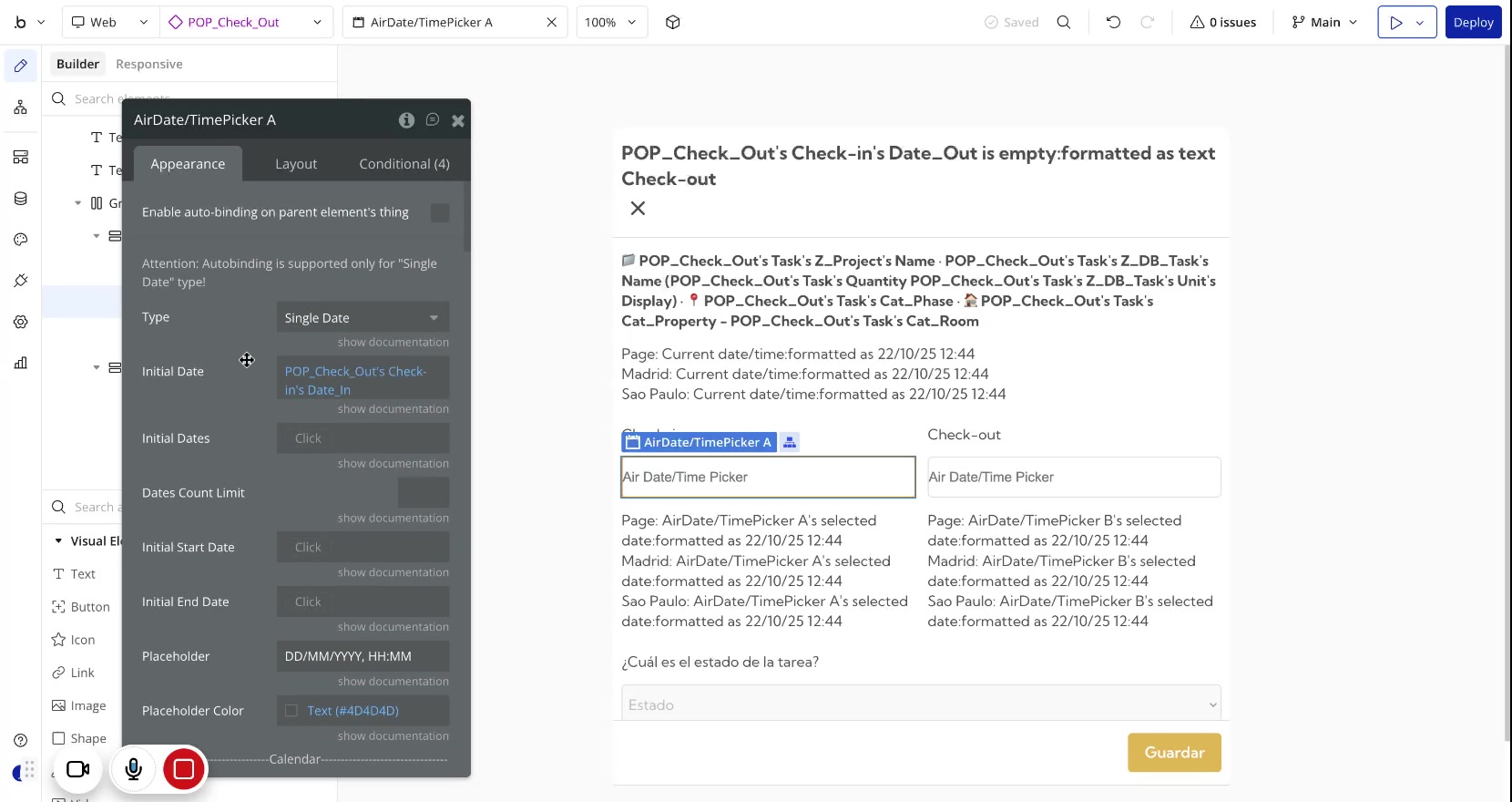Clear the AirDate/TimePicker A element selector
Image resolution: width=1512 pixels, height=802 pixels.
551,22
